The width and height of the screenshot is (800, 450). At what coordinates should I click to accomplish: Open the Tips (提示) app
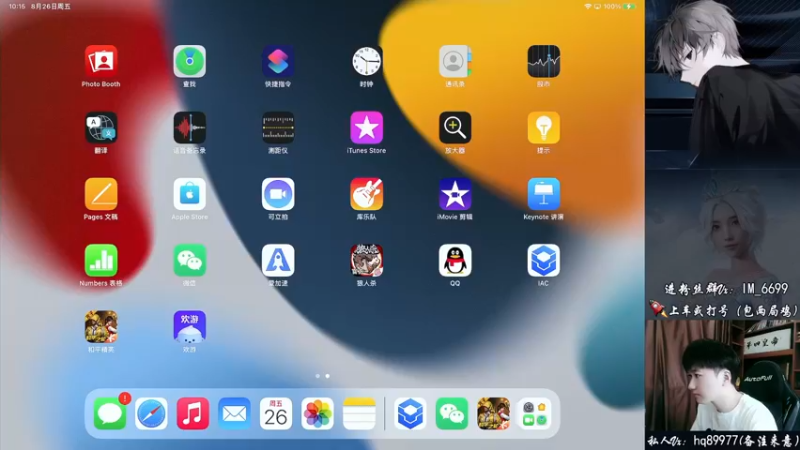pos(543,128)
